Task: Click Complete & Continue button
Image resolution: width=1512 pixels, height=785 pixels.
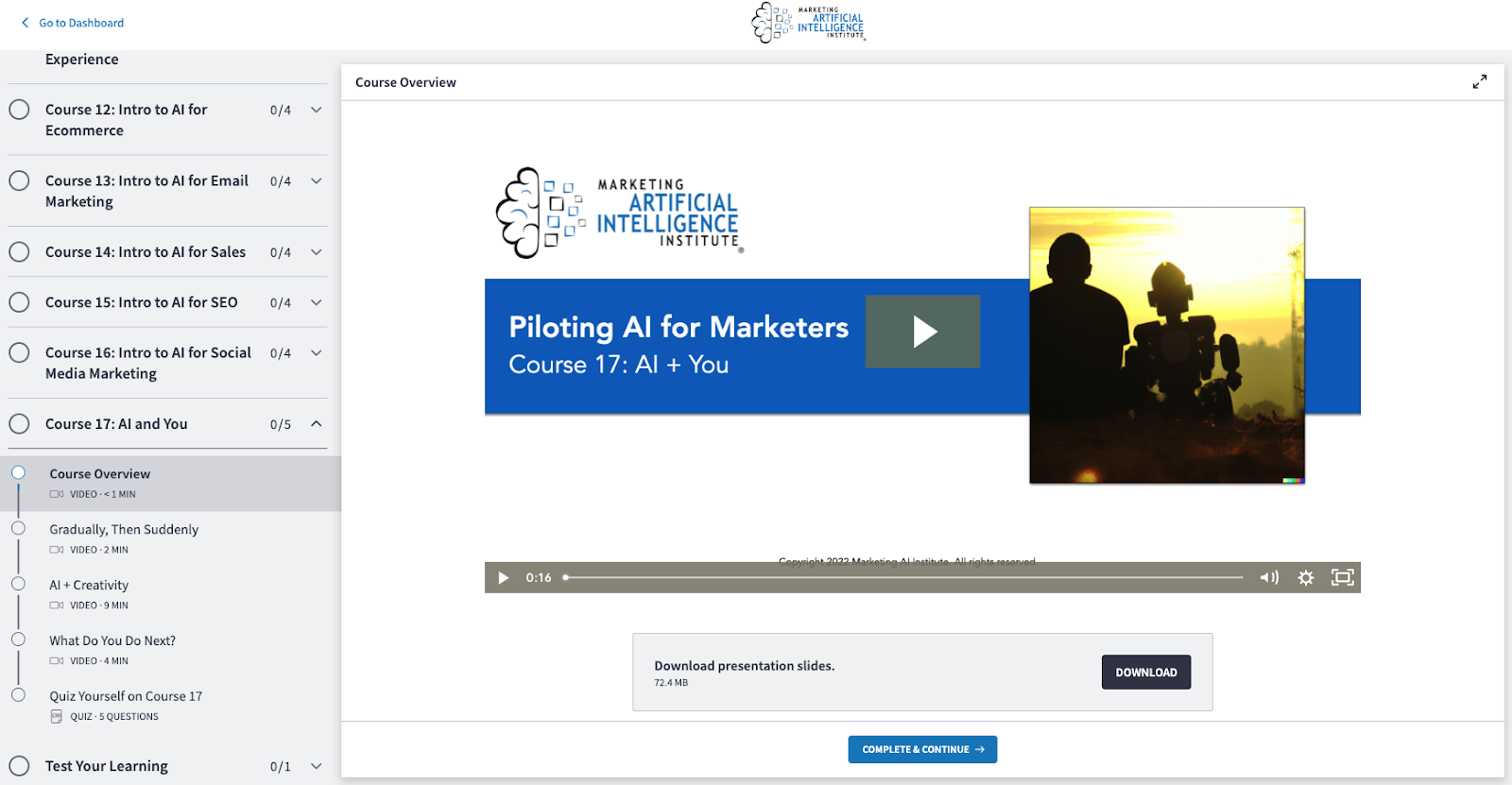Action: click(922, 749)
